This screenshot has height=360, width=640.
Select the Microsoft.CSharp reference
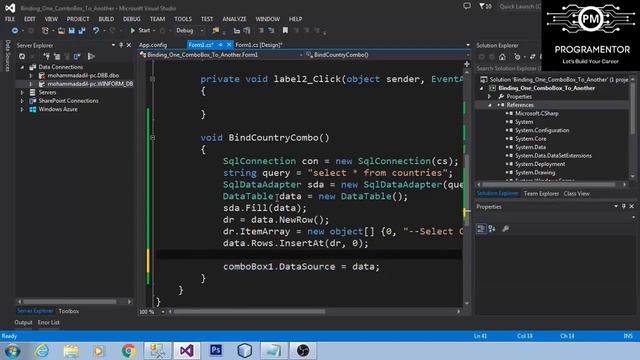coord(536,113)
